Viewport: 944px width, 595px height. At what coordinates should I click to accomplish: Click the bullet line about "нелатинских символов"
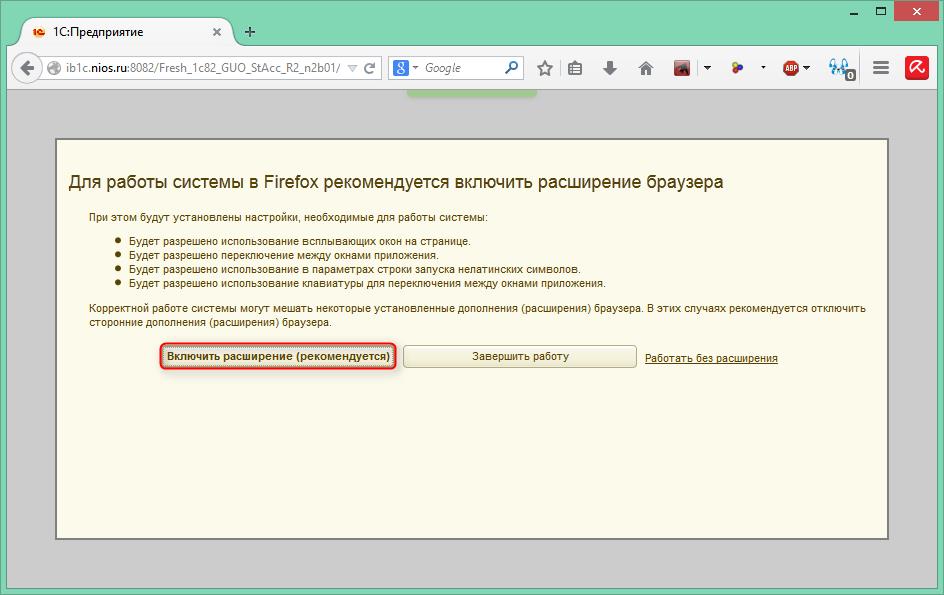click(355, 269)
